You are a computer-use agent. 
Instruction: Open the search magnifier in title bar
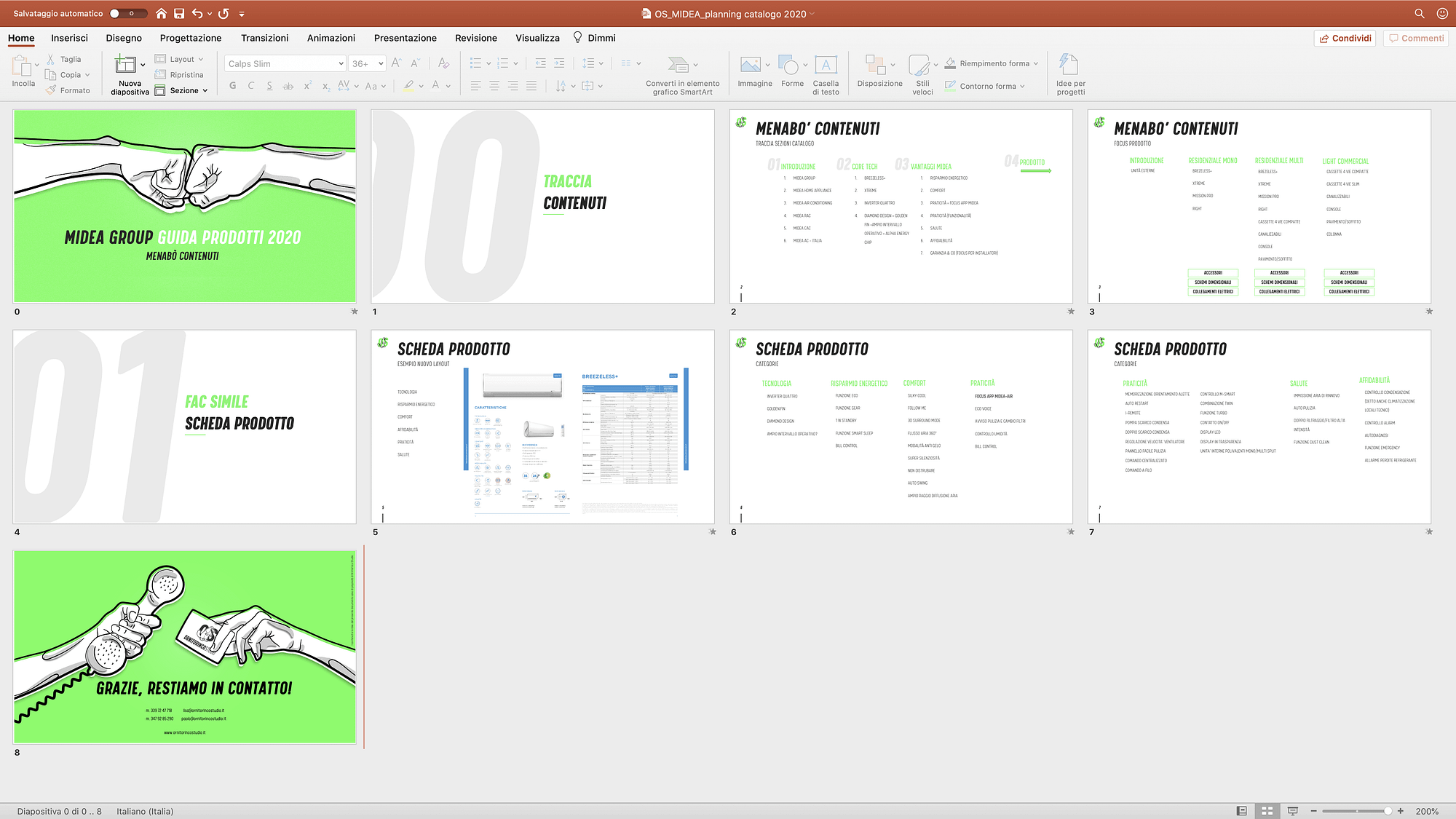click(1419, 13)
